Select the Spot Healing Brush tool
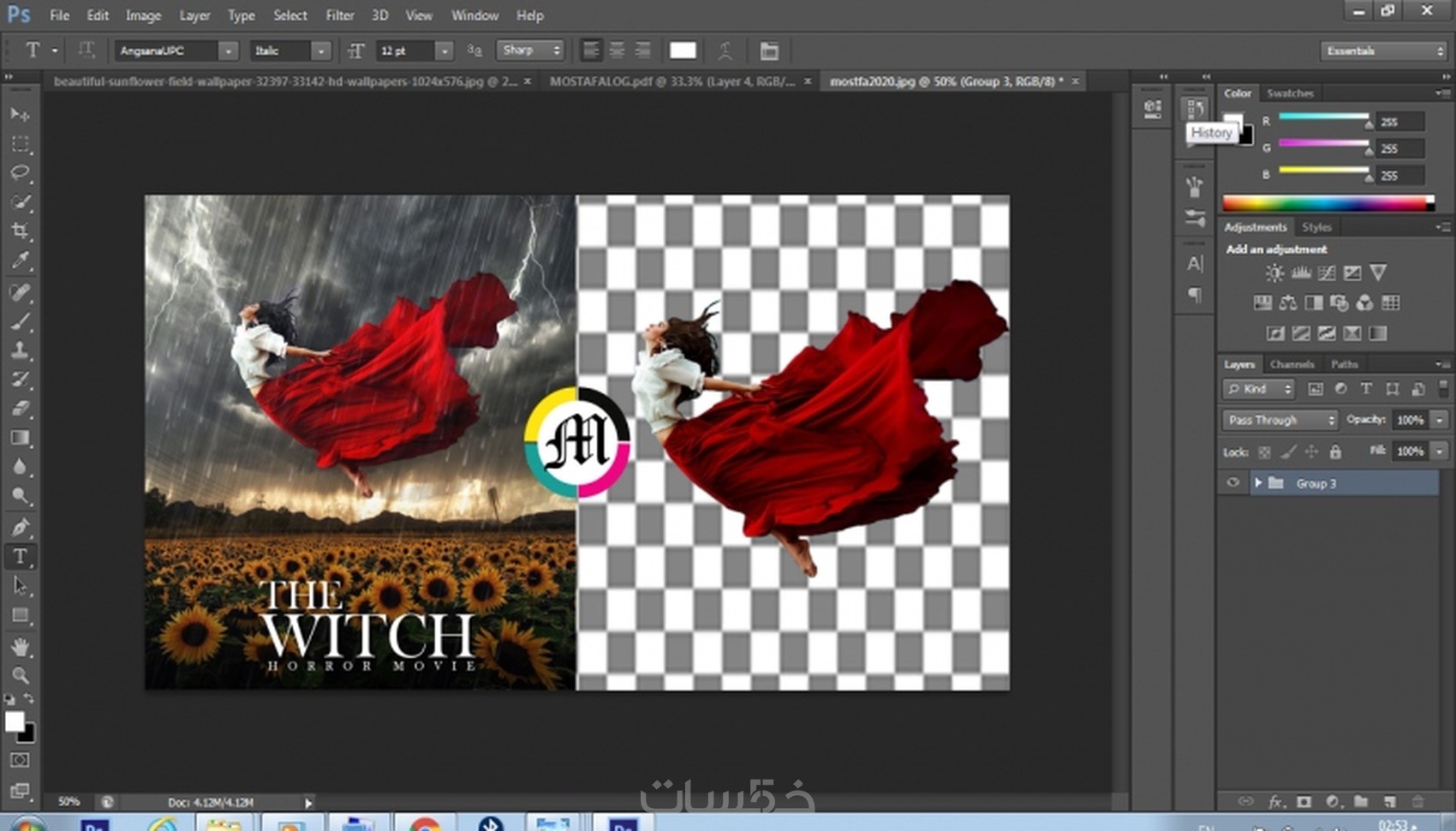Screen dimensions: 1456x831 pos(21,292)
